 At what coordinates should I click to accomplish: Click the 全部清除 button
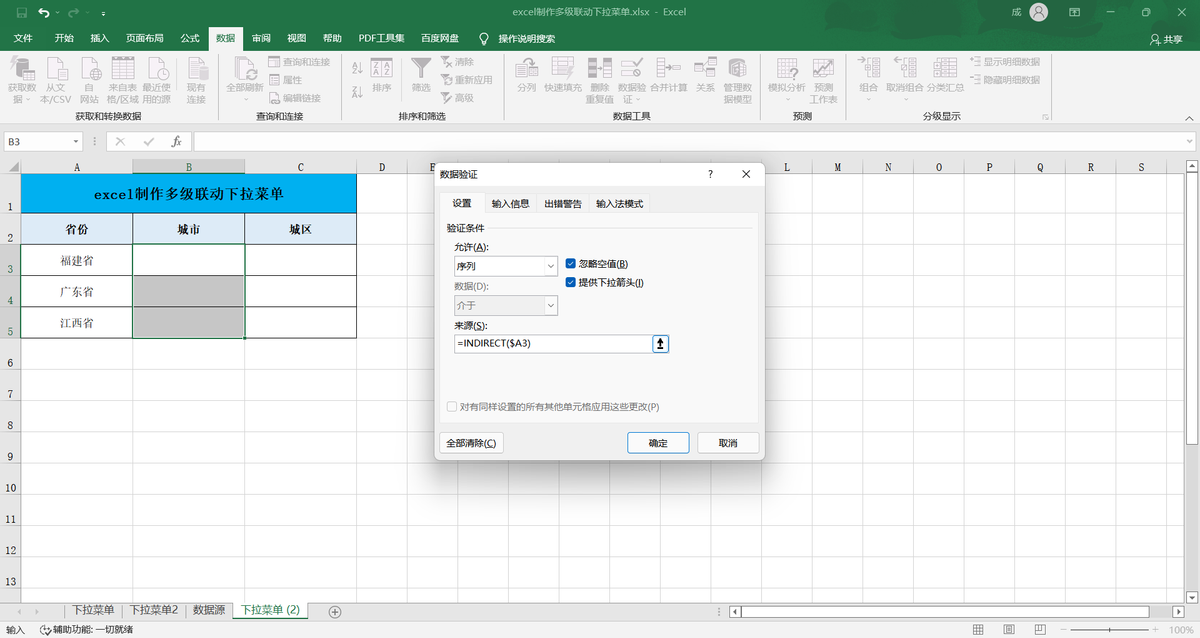click(x=471, y=443)
